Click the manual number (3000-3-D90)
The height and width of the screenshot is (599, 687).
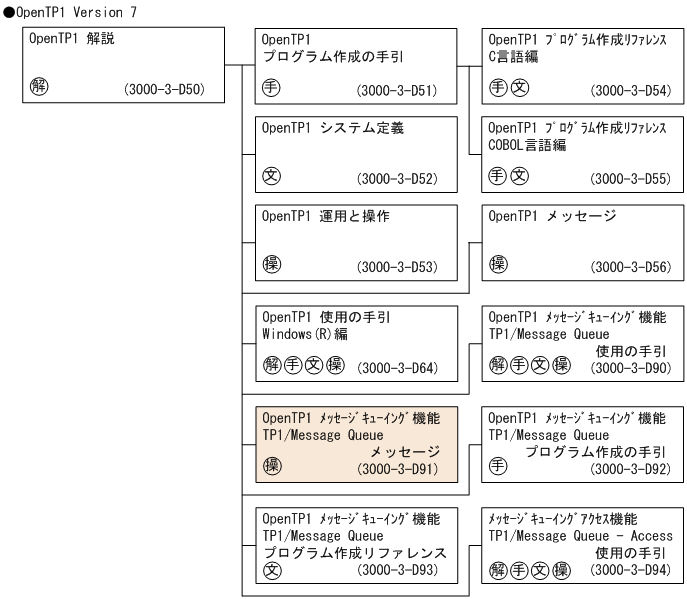coord(631,368)
